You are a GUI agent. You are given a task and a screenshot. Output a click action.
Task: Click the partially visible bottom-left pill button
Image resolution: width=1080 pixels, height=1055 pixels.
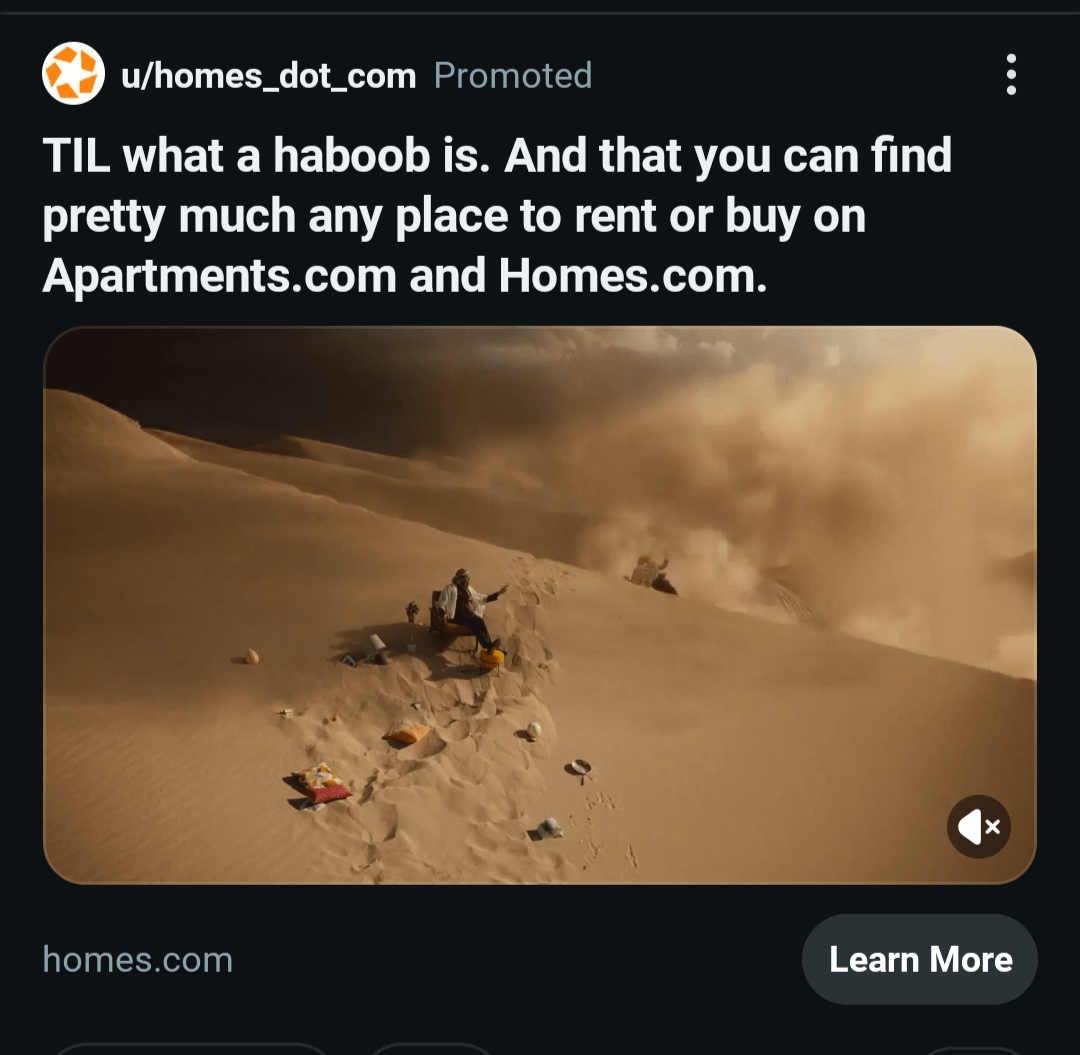[x=189, y=1049]
